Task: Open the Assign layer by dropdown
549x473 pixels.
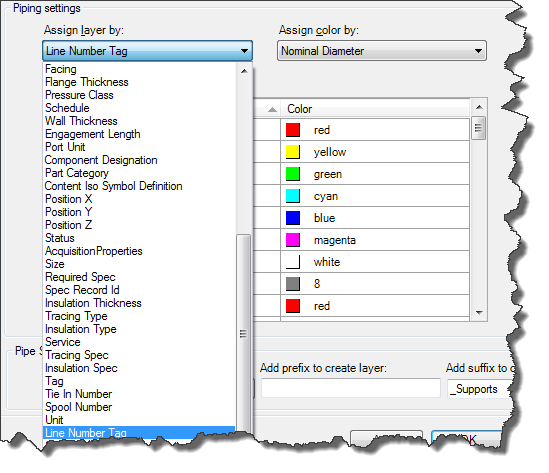Action: (147, 51)
